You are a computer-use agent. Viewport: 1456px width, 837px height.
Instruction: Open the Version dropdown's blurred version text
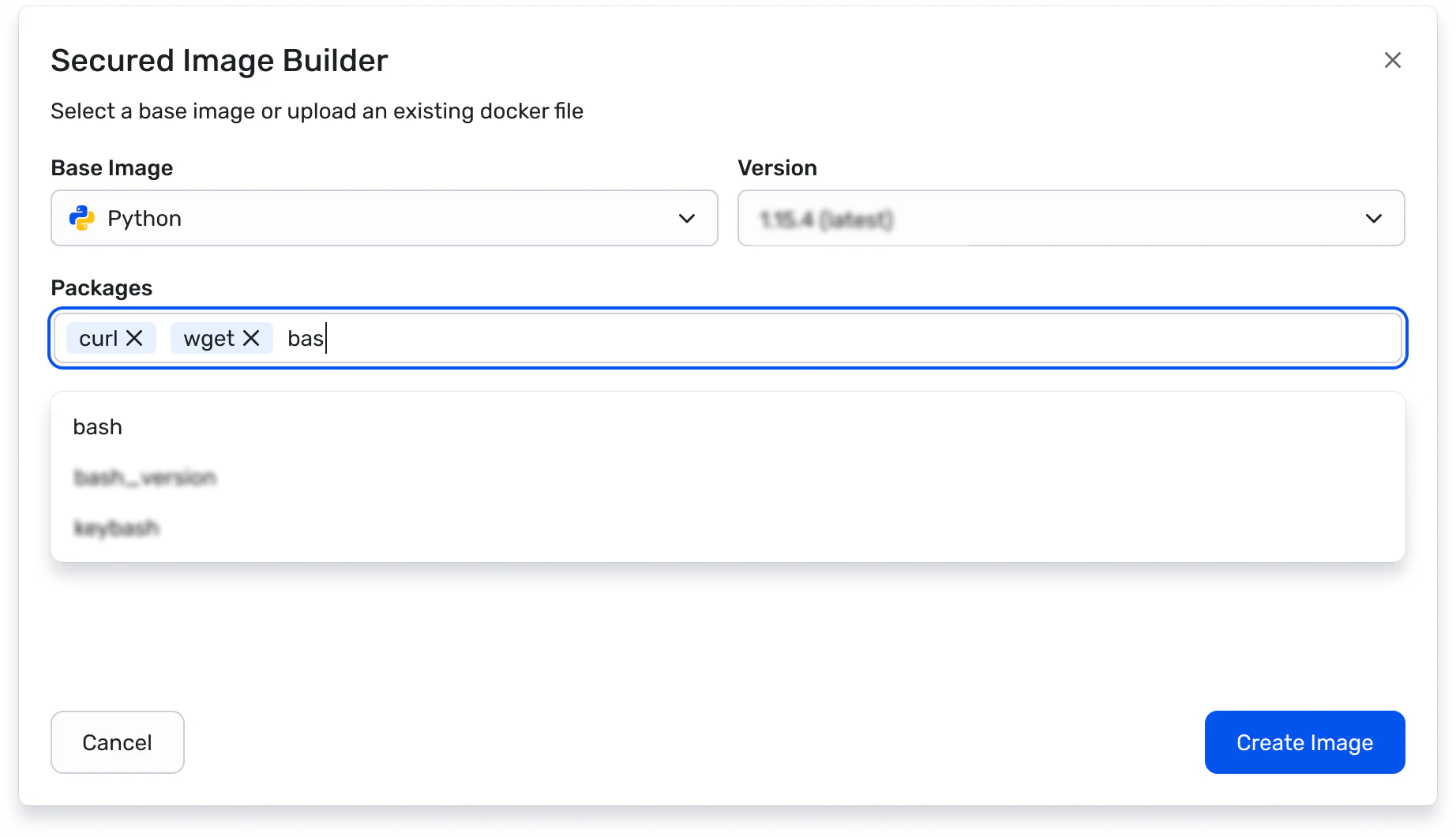point(826,219)
